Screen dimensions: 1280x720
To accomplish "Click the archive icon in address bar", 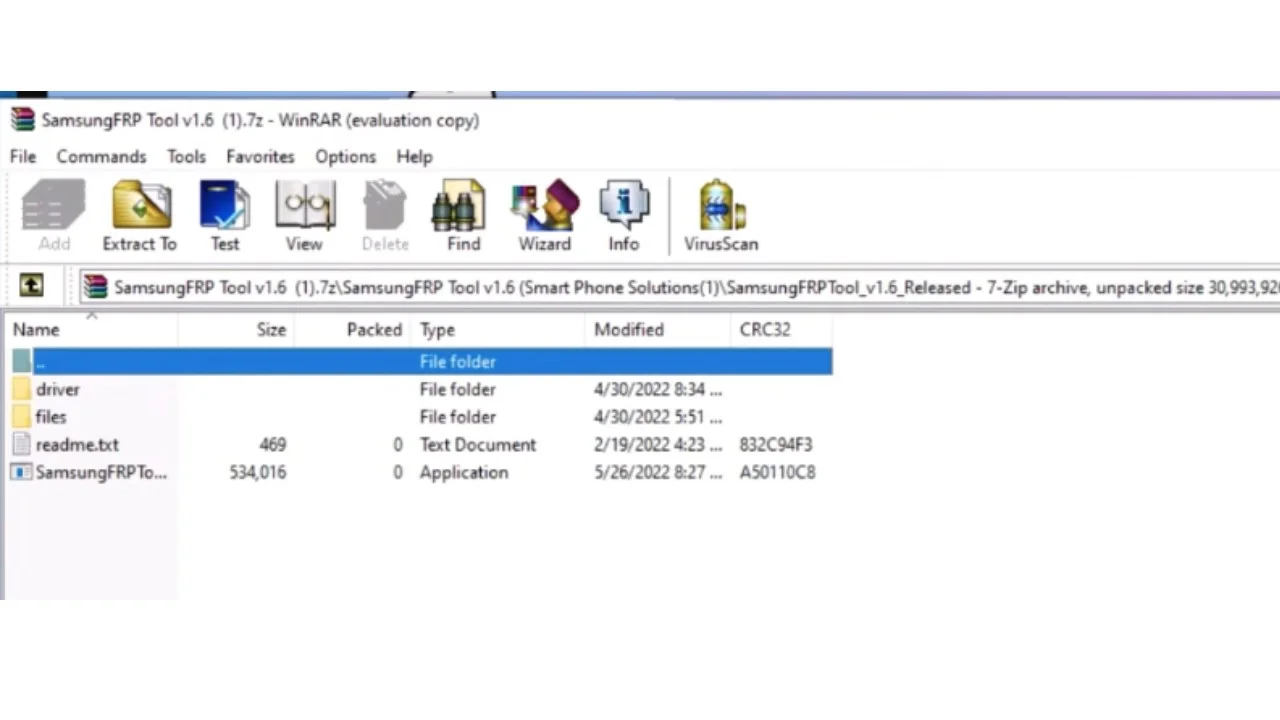I will tap(95, 287).
